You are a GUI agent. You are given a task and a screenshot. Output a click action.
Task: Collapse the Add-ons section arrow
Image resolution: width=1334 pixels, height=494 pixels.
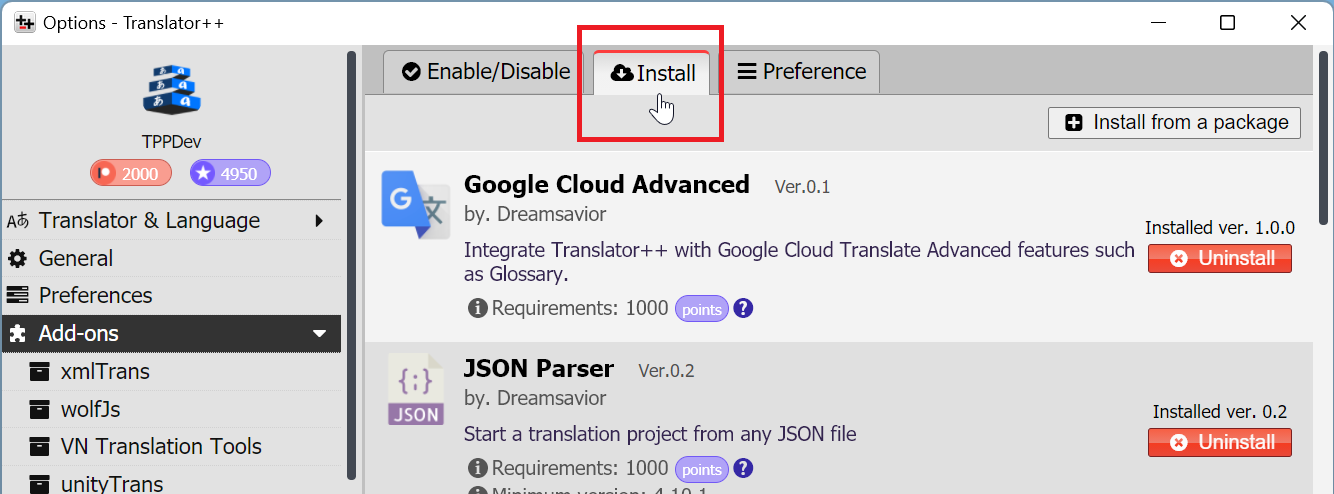pyautogui.click(x=320, y=334)
